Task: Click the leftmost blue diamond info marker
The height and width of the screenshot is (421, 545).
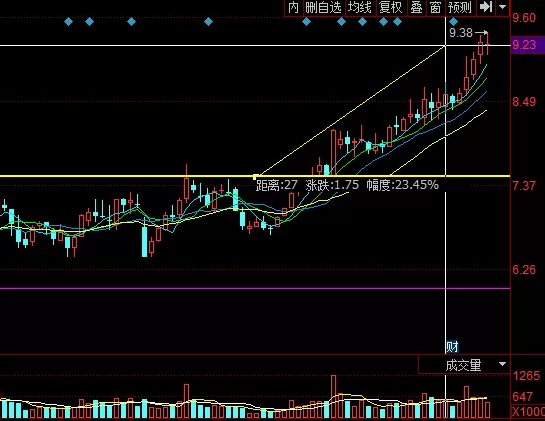Action: pyautogui.click(x=68, y=22)
